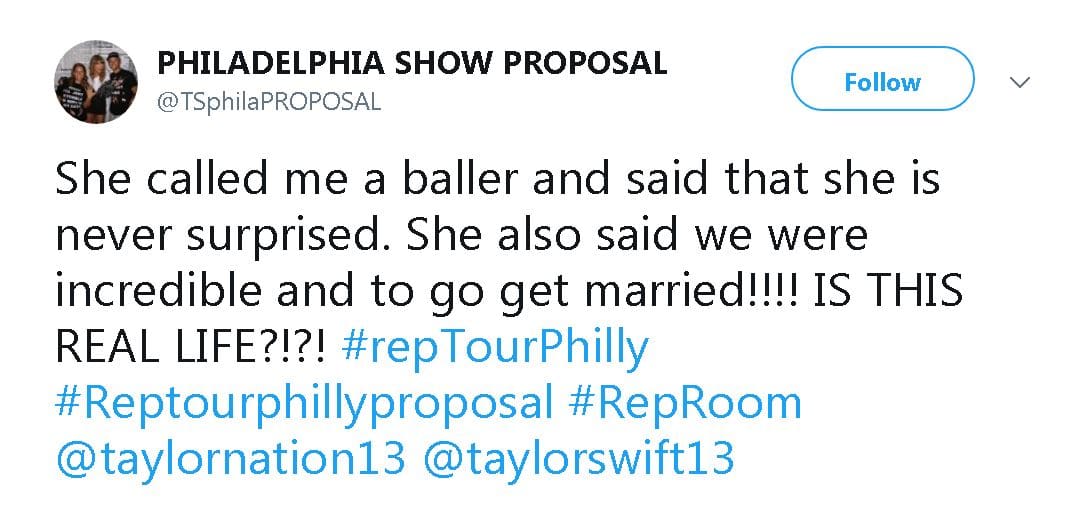Viewport: 1087px width, 509px height.
Task: Open the #repTourPhilly hashtag
Action: (x=495, y=348)
